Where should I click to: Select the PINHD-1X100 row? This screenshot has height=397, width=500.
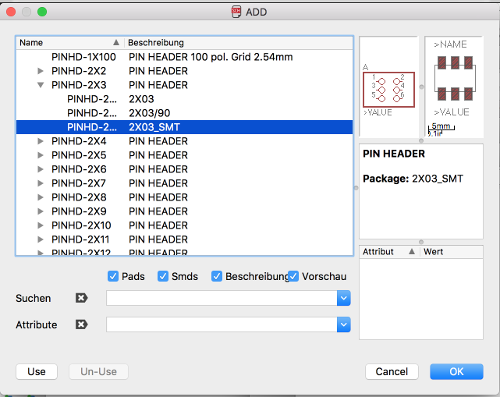pos(184,57)
